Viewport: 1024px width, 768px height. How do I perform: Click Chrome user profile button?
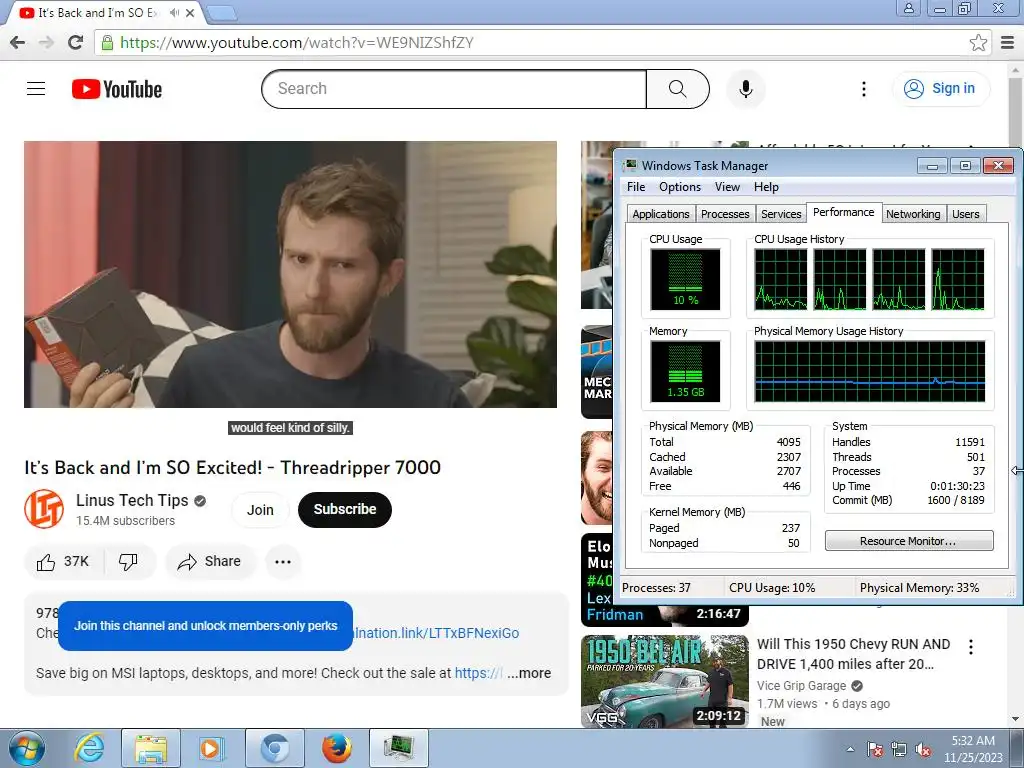point(908,8)
